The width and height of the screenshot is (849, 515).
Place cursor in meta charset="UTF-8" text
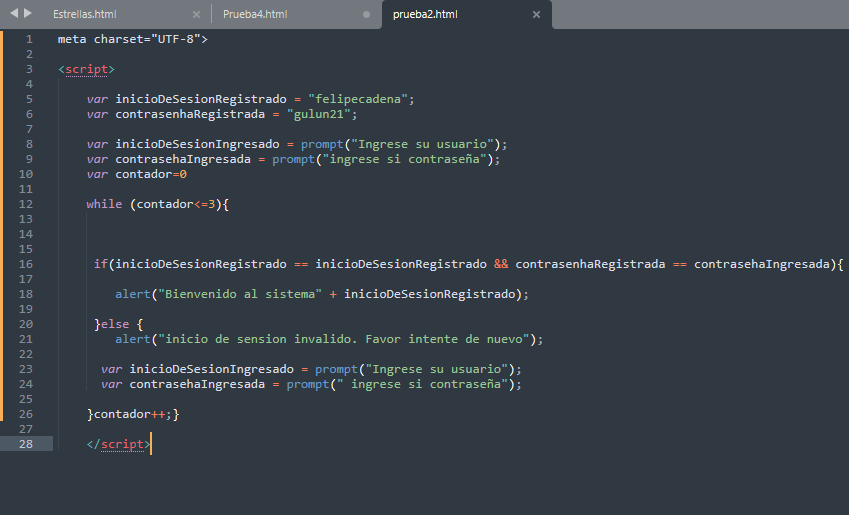click(133, 39)
